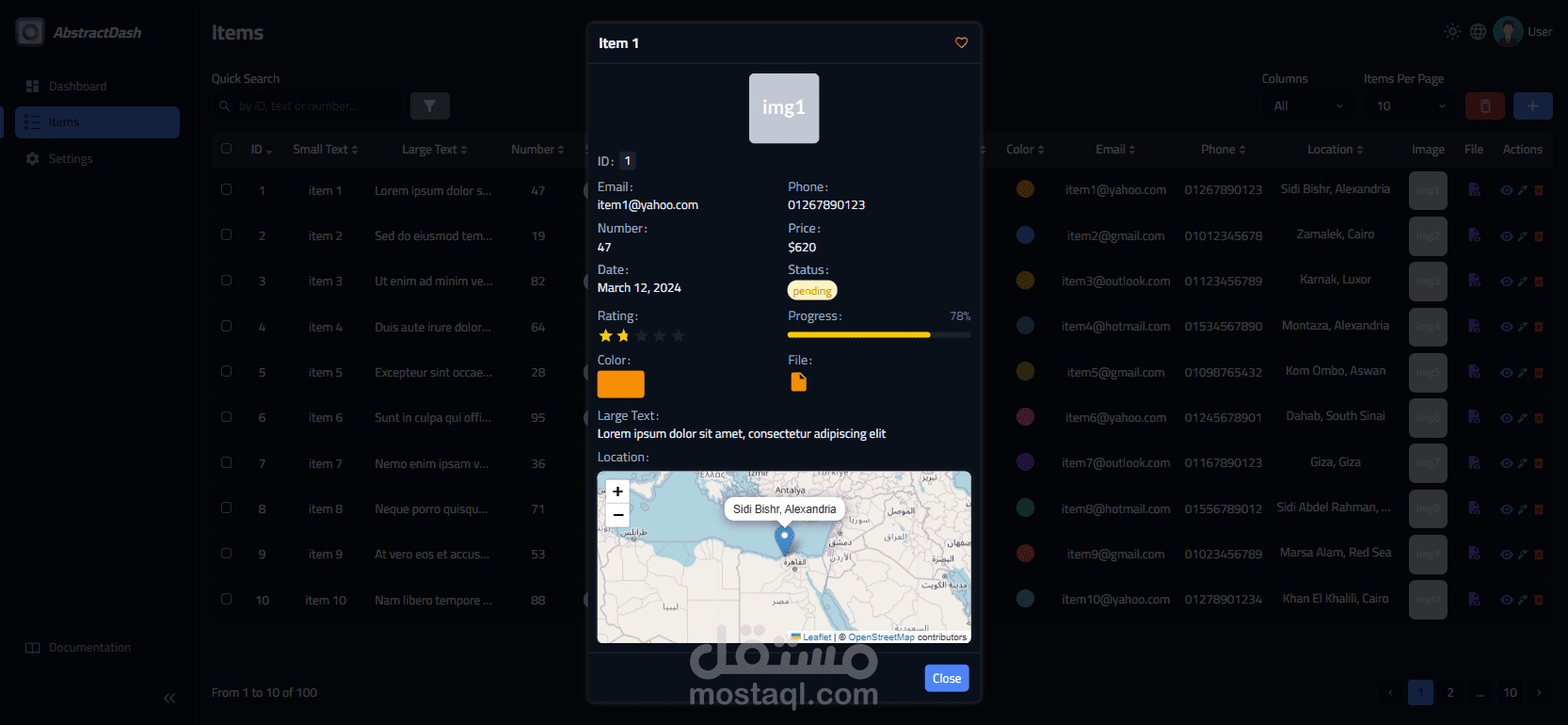This screenshot has width=1568, height=725.
Task: Check the row checkbox for item 3
Action: [x=226, y=281]
